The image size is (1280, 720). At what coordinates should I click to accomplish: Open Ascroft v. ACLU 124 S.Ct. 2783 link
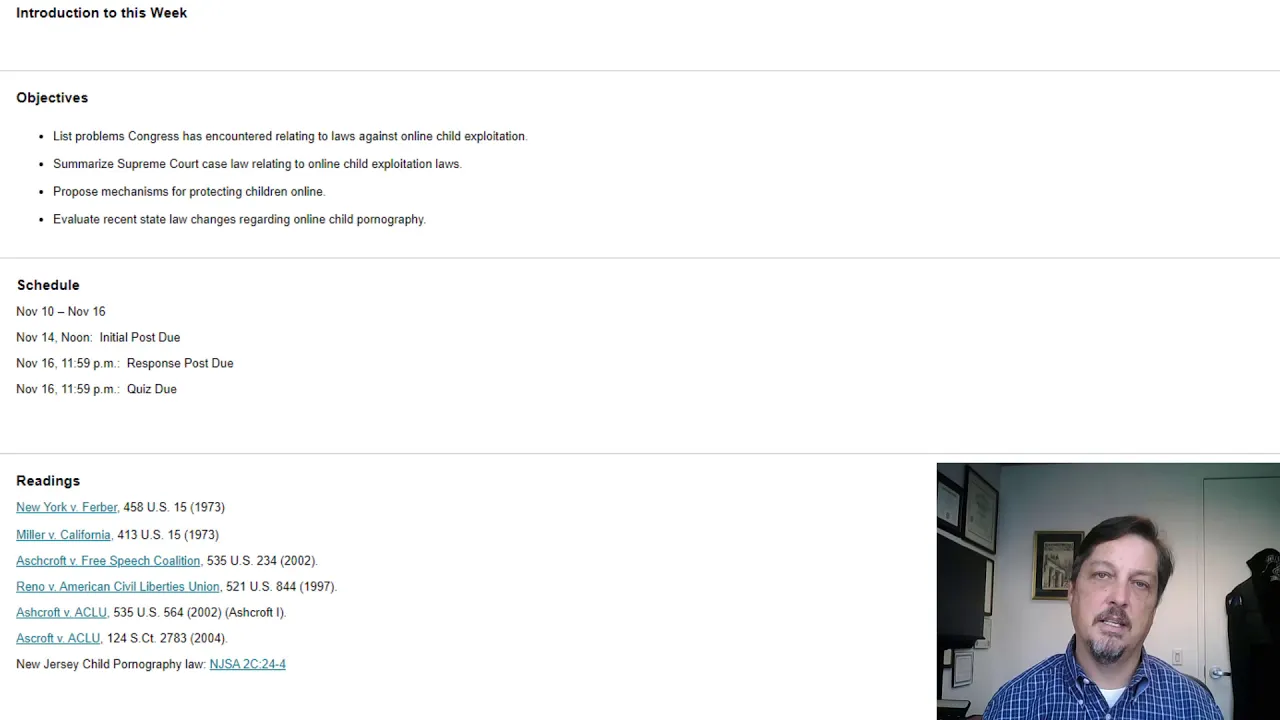tap(59, 638)
